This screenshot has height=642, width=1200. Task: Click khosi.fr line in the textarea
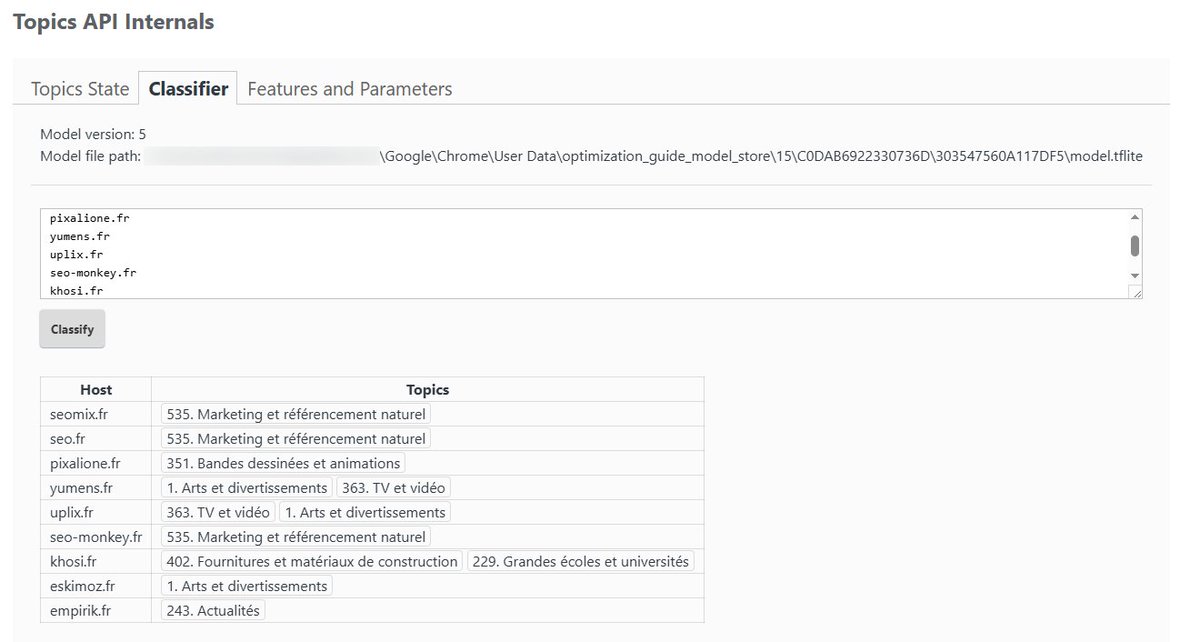pos(76,290)
